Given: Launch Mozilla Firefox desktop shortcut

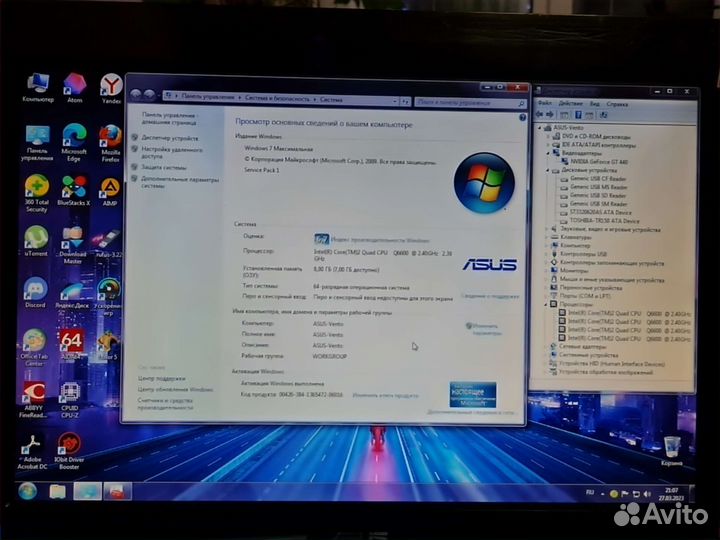Looking at the screenshot, I should tap(110, 143).
